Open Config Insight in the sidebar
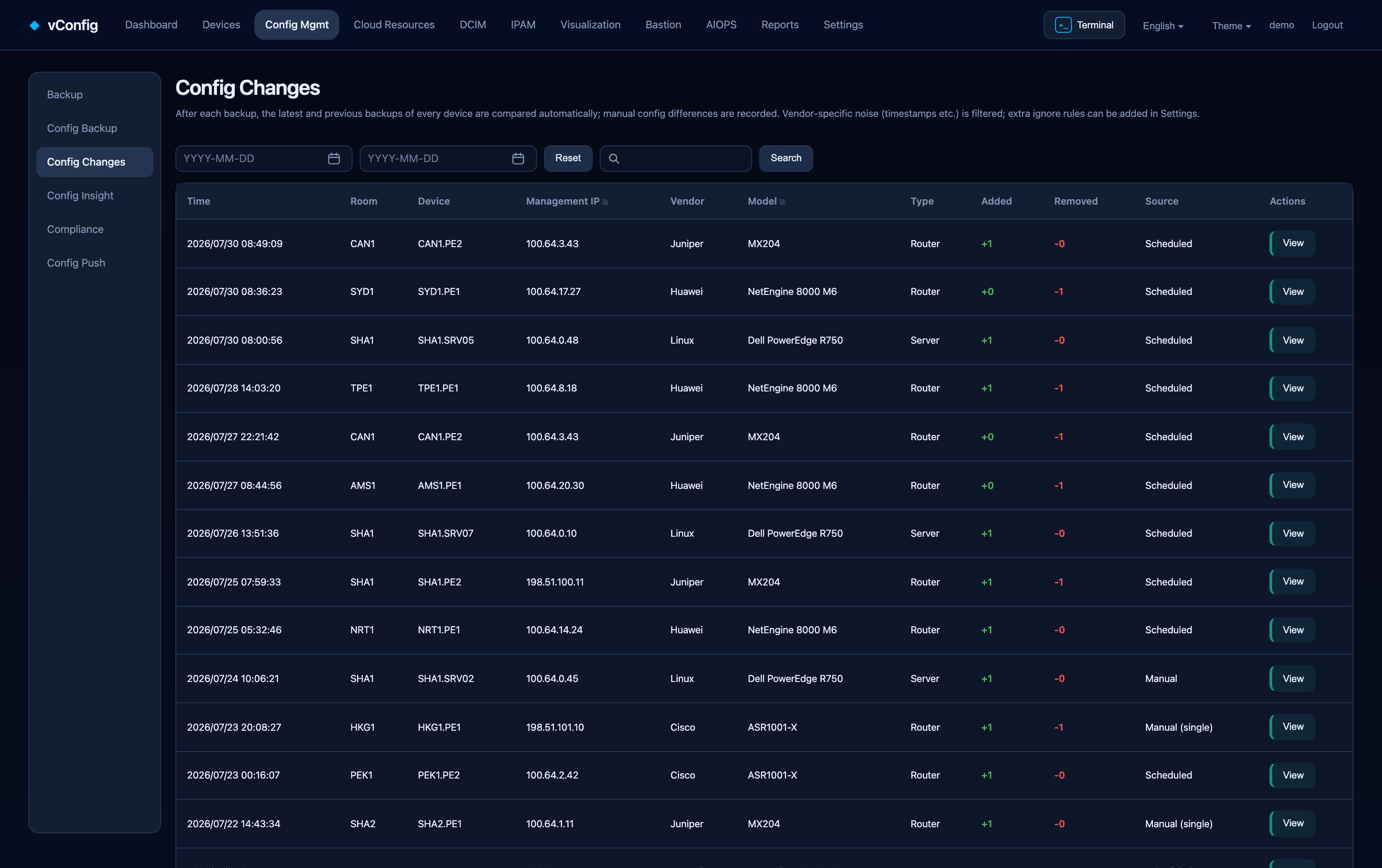 coord(95,196)
